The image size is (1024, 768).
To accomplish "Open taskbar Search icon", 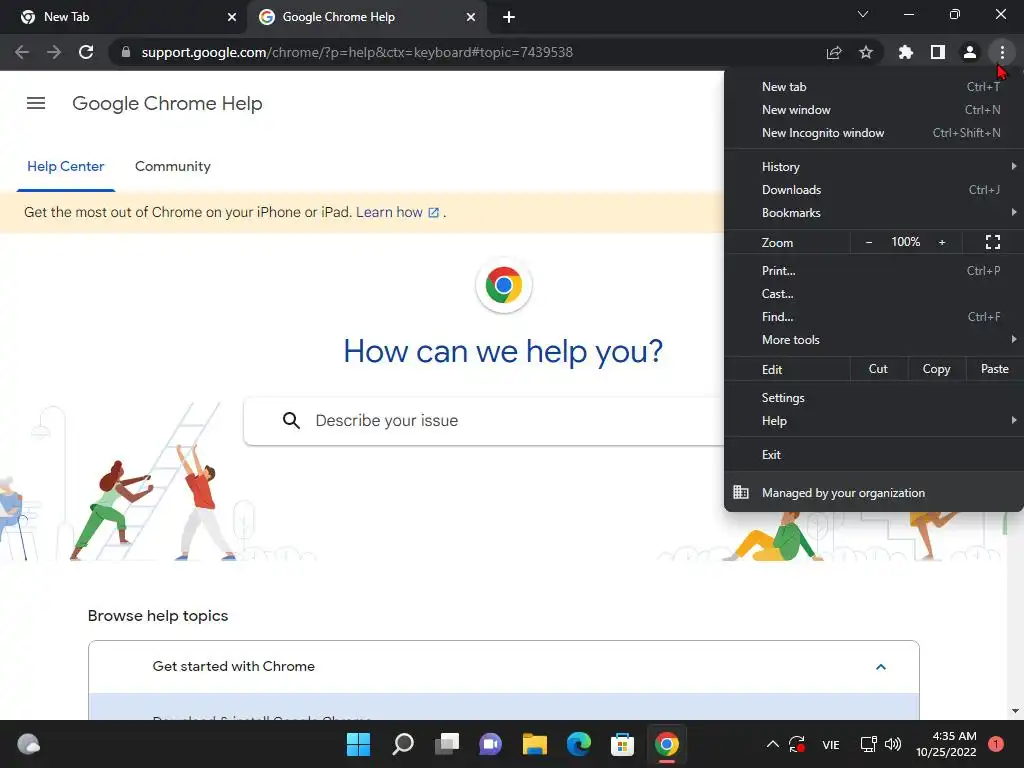I will click(402, 744).
